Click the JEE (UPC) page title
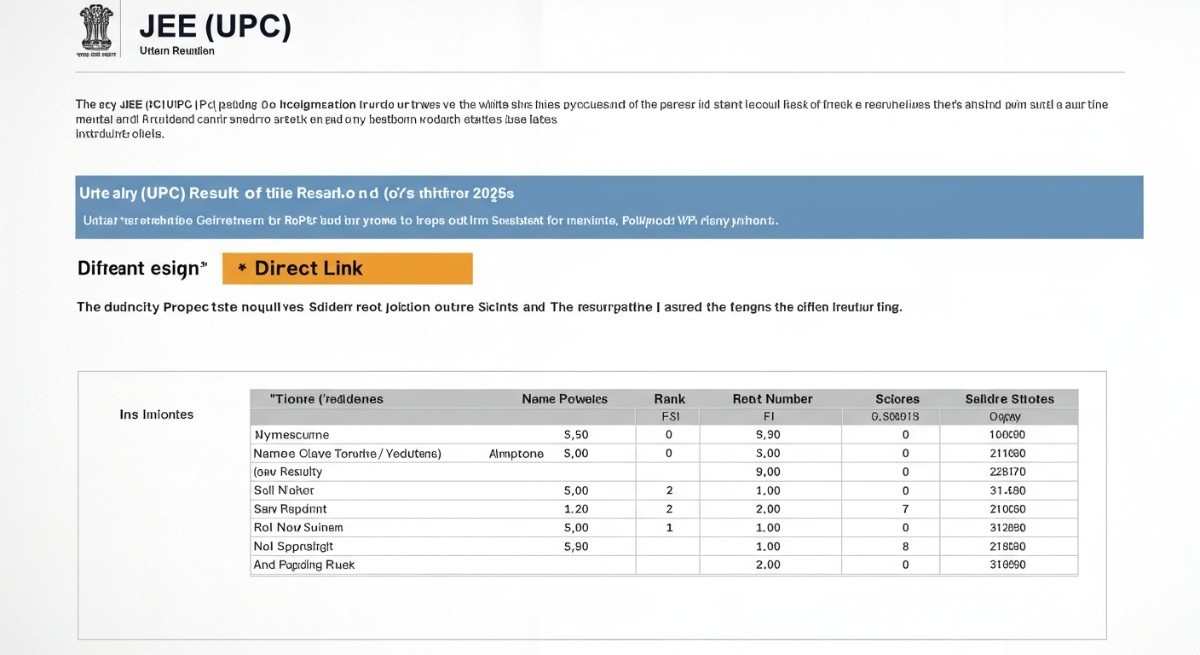 (x=215, y=26)
